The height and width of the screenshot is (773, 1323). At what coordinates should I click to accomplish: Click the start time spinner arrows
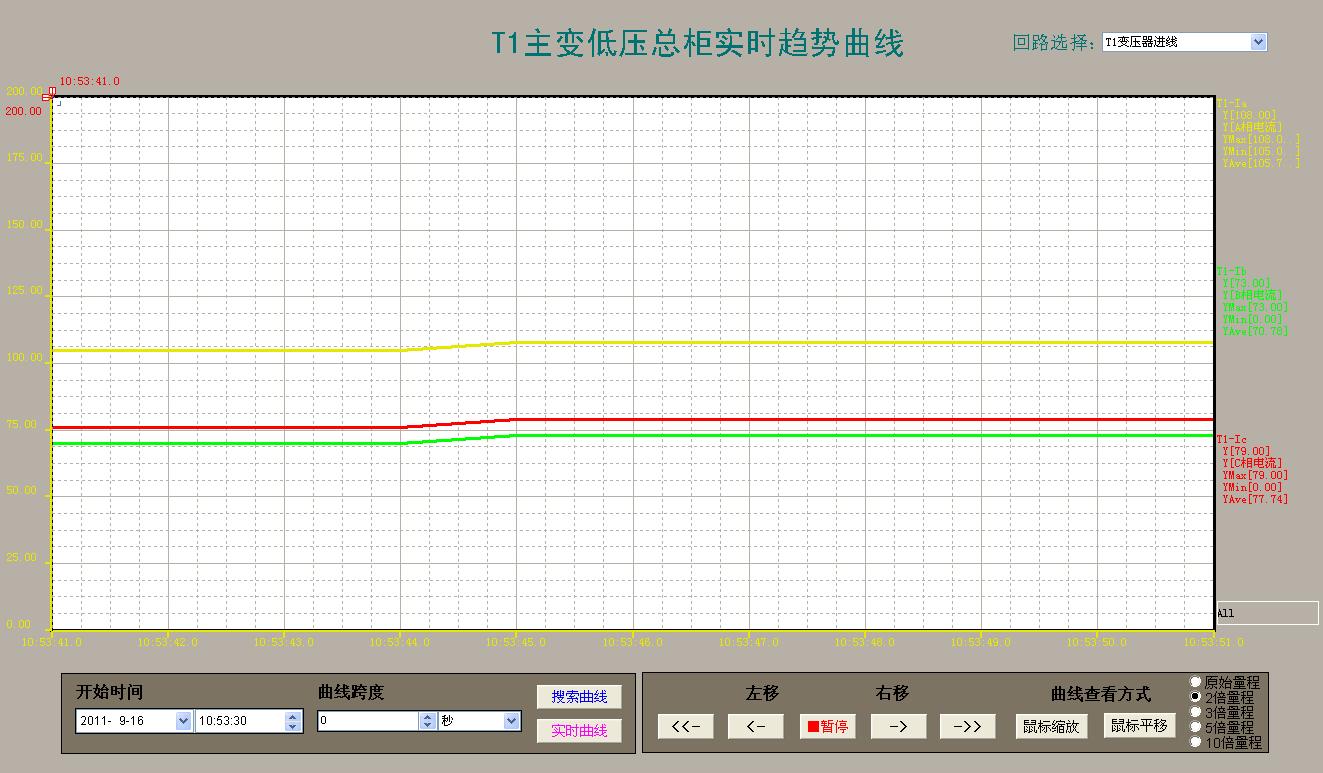(292, 720)
